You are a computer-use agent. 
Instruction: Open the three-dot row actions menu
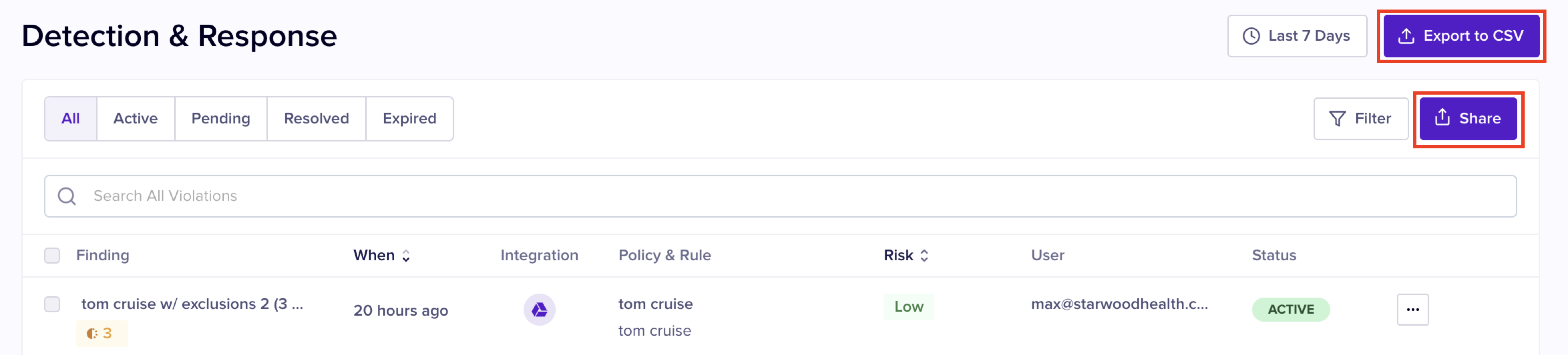coord(1412,310)
